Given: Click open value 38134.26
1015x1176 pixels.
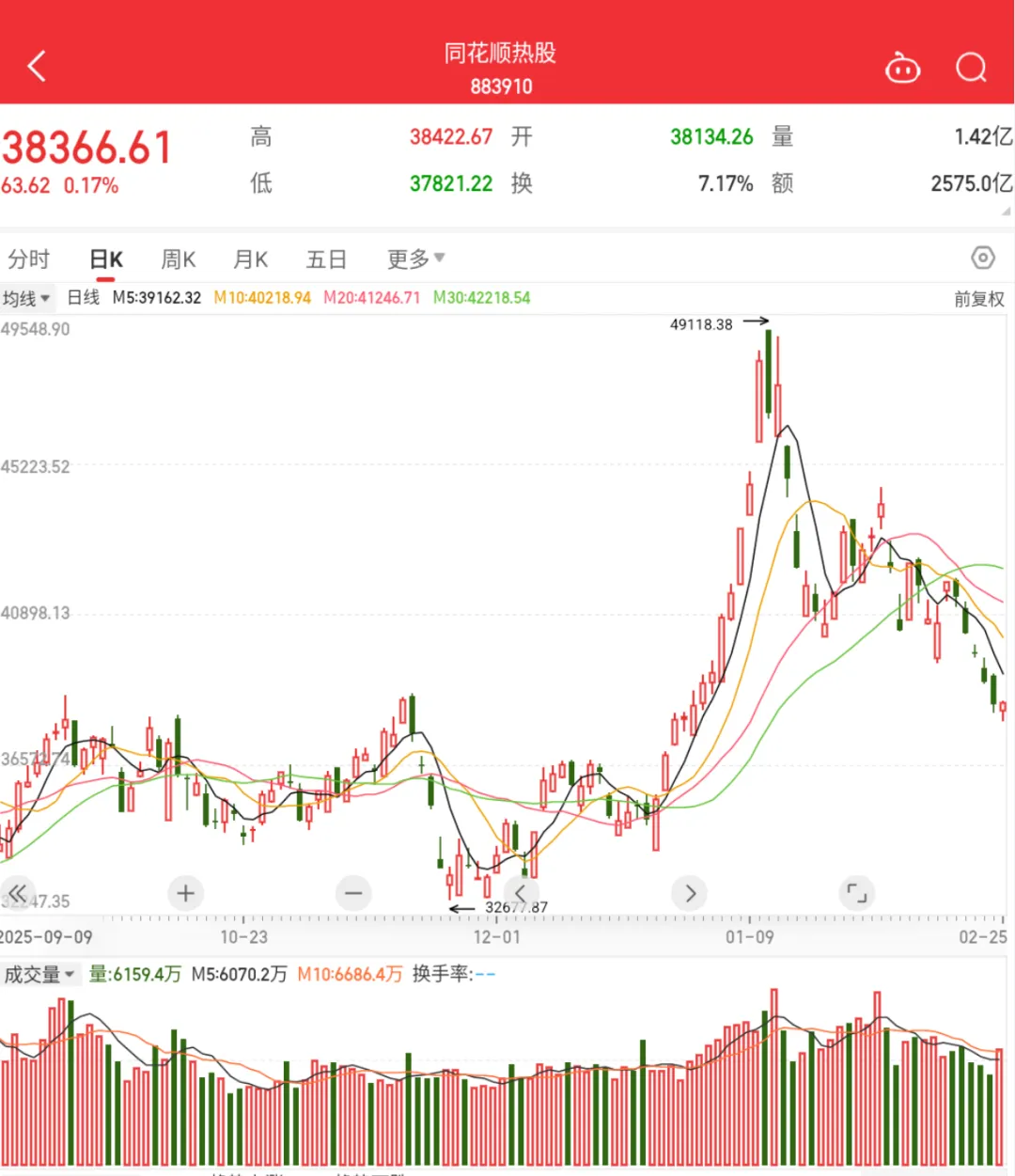Looking at the screenshot, I should (711, 137).
